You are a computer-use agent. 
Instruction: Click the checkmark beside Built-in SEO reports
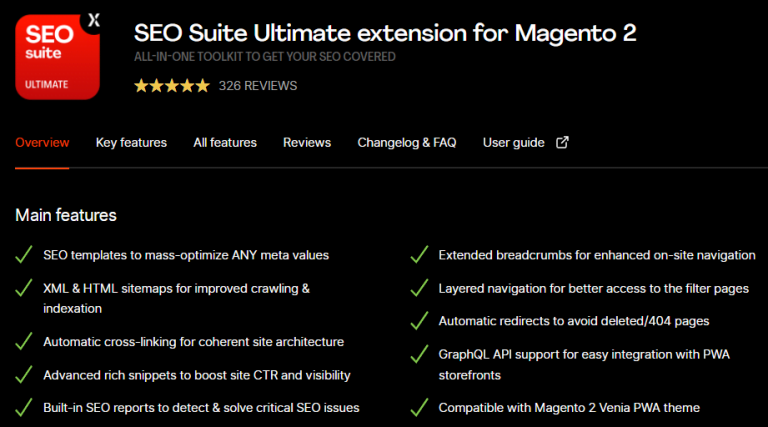click(24, 407)
